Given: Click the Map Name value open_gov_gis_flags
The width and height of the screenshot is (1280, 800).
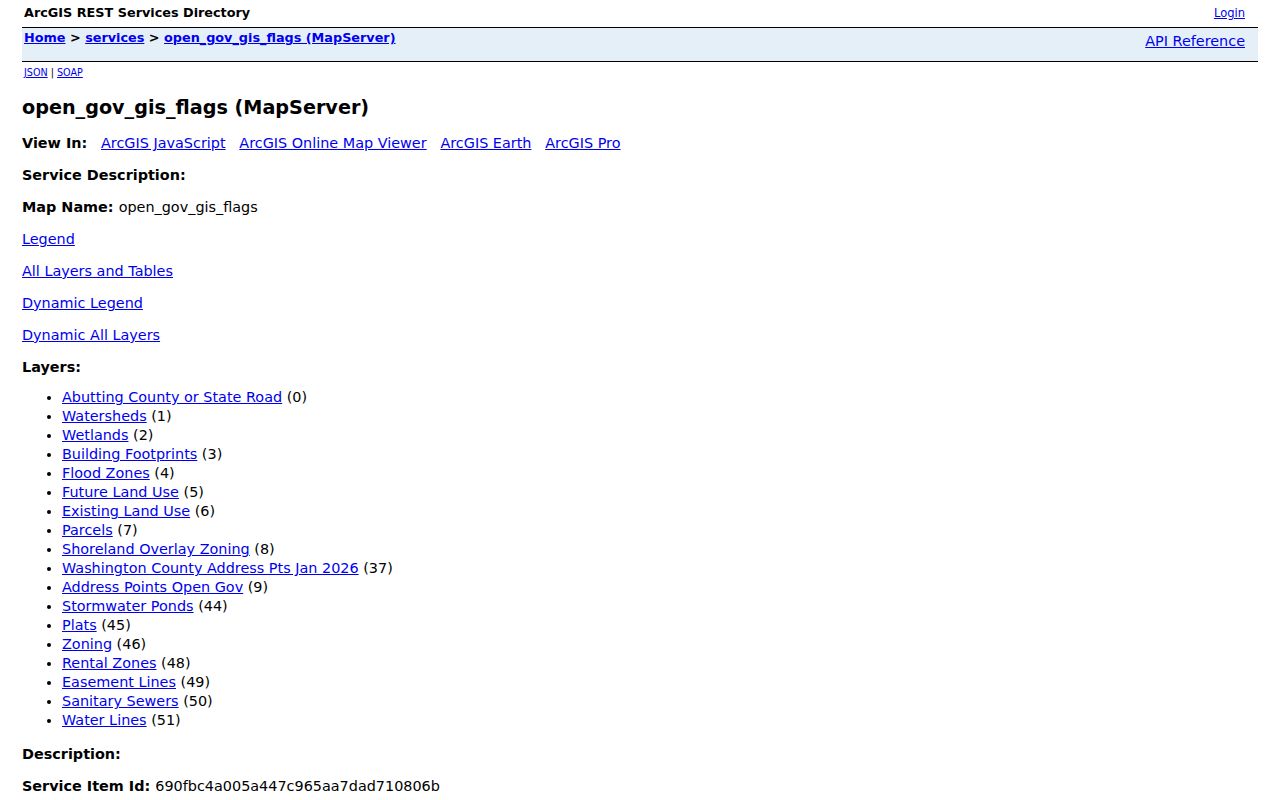Looking at the screenshot, I should point(188,207).
